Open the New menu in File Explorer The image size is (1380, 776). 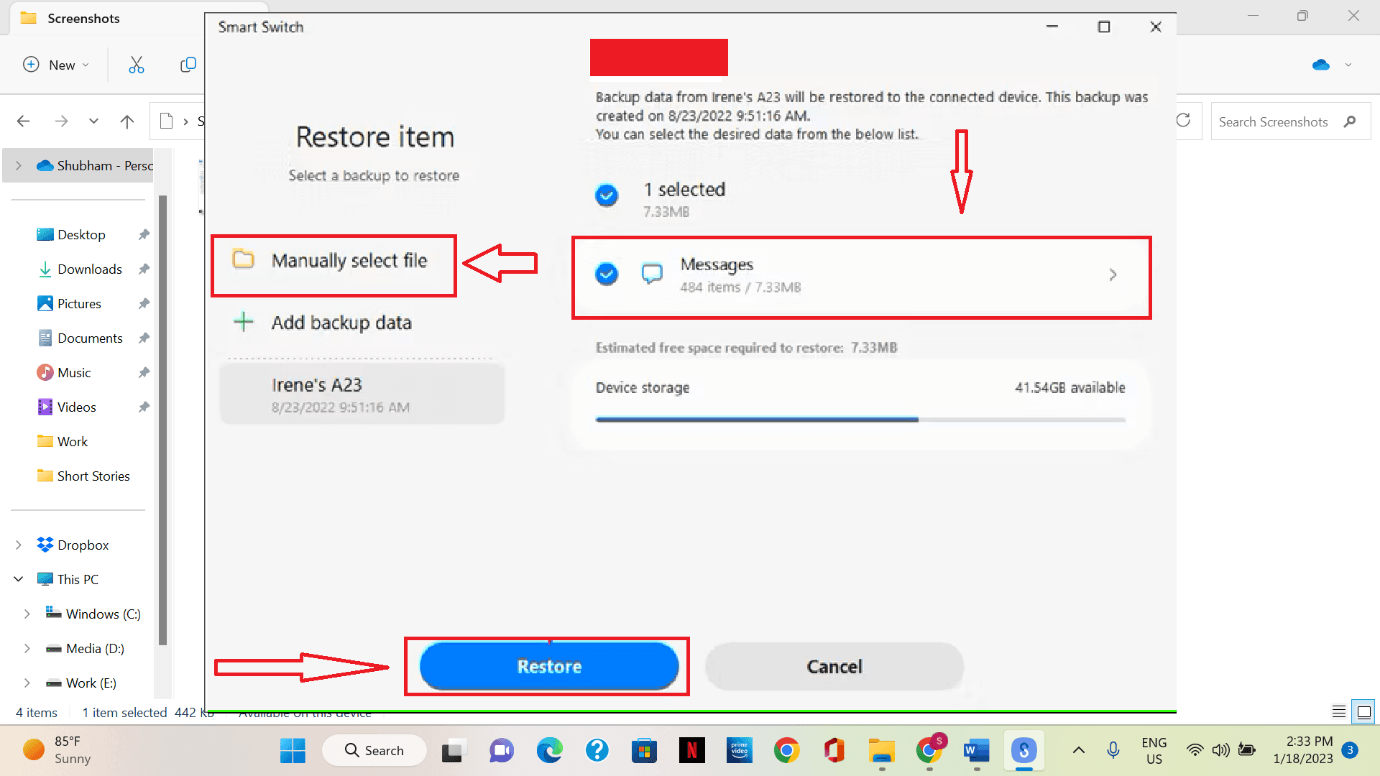click(x=56, y=64)
